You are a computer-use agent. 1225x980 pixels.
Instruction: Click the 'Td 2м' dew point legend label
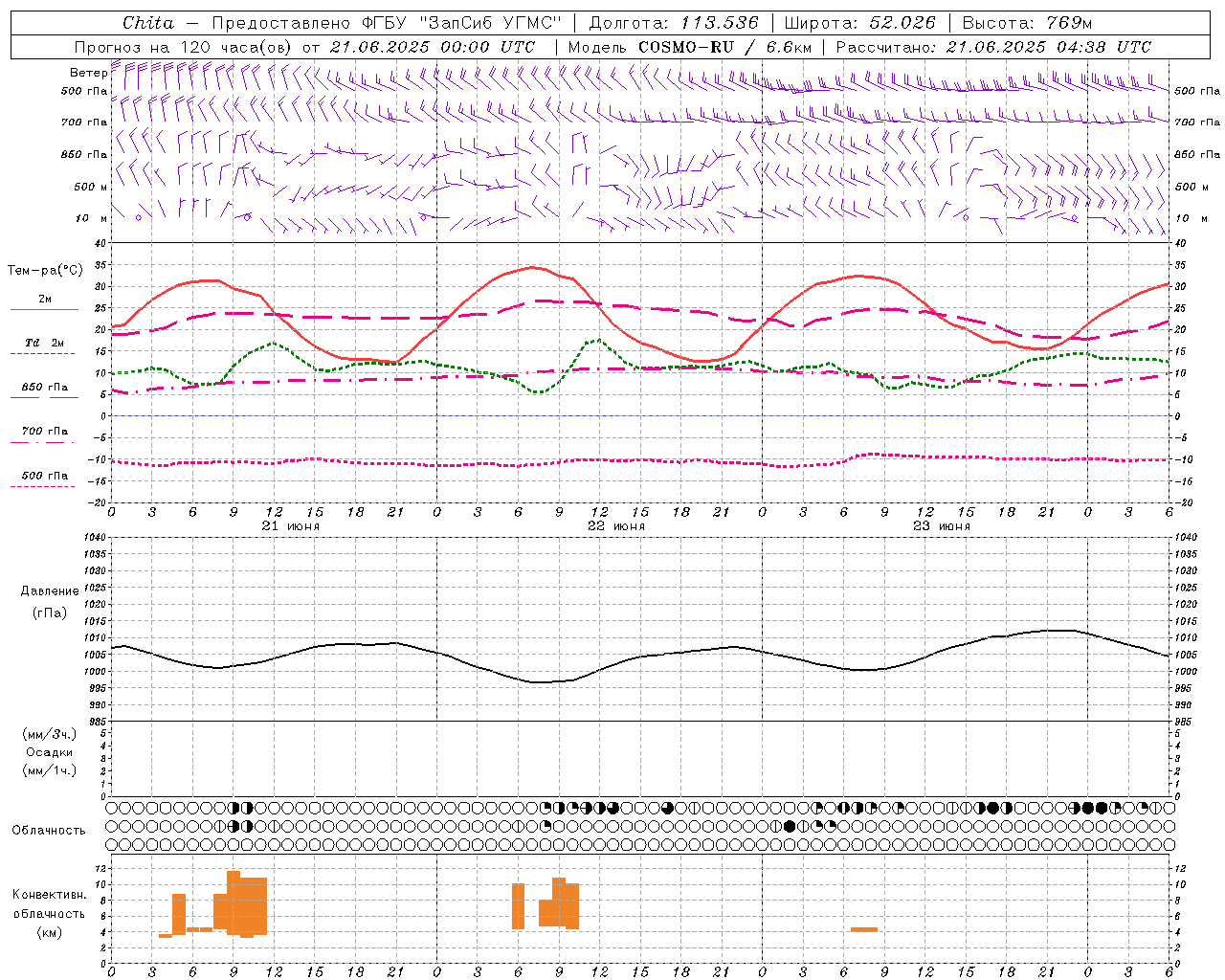pyautogui.click(x=44, y=343)
